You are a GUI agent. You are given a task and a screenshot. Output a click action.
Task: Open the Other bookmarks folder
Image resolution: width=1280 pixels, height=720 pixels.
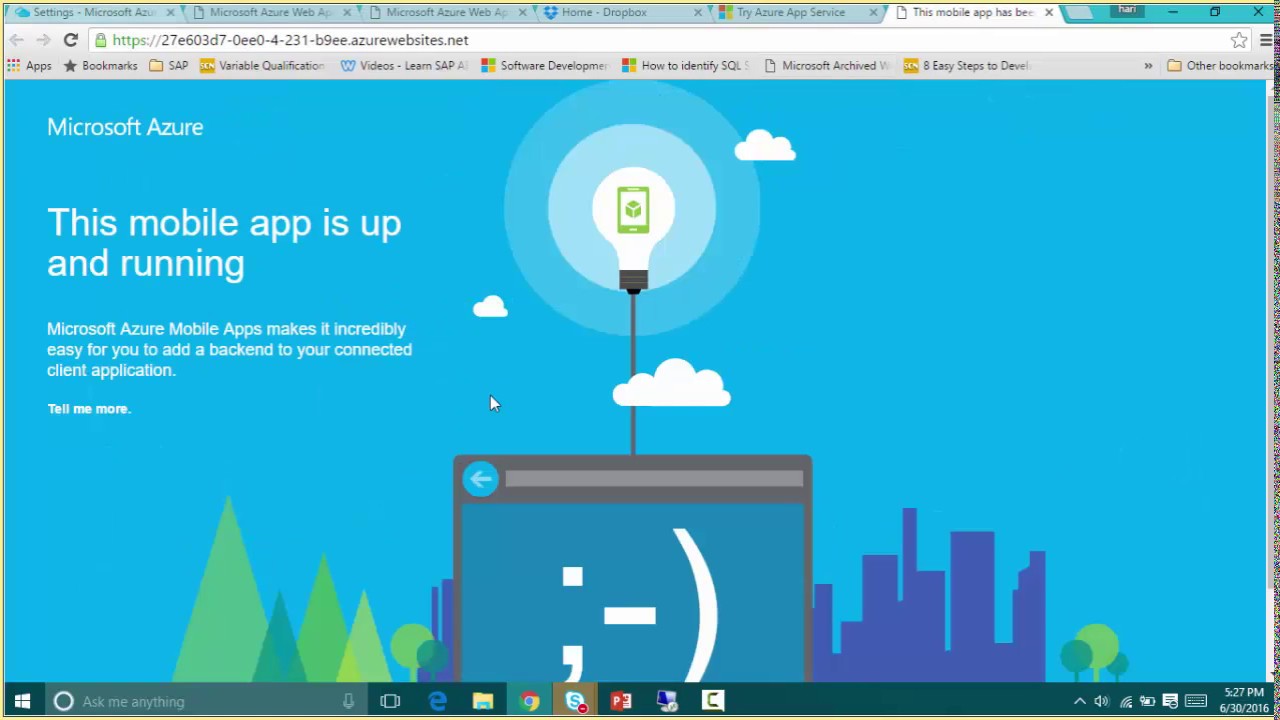pyautogui.click(x=1220, y=65)
